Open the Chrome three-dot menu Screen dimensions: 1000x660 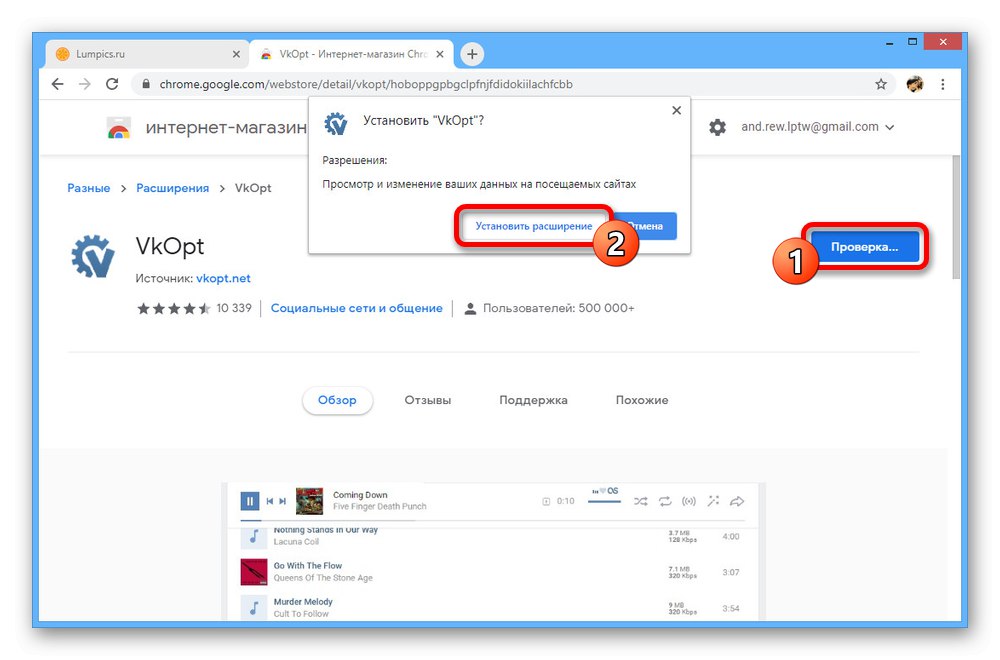(x=943, y=84)
